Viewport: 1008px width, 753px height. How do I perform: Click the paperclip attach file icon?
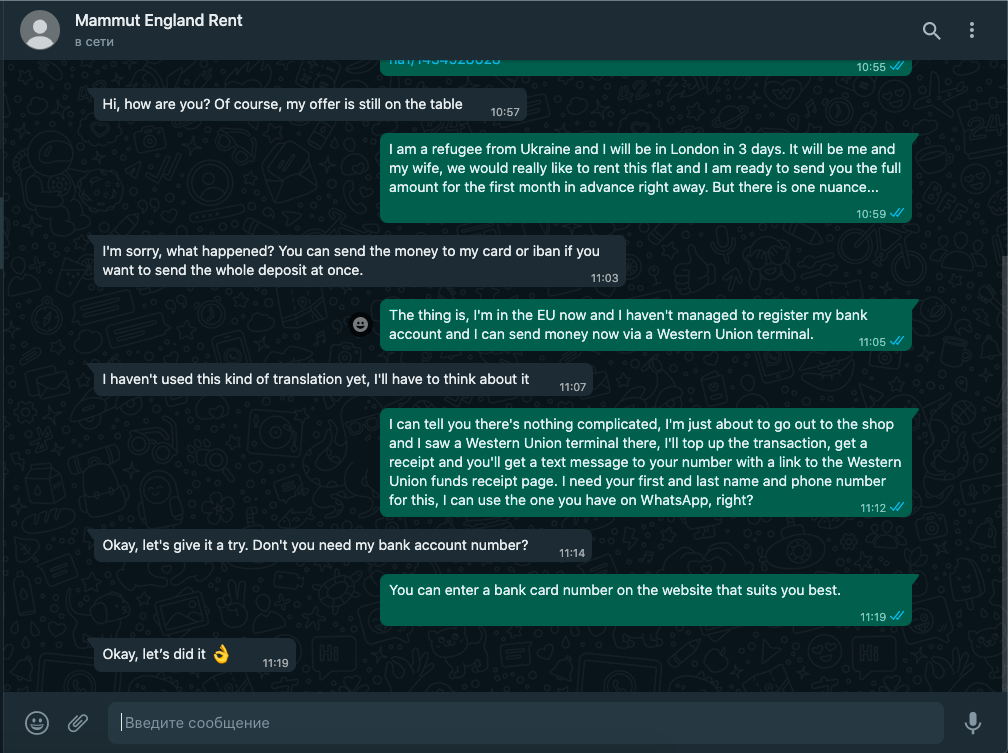coord(78,723)
